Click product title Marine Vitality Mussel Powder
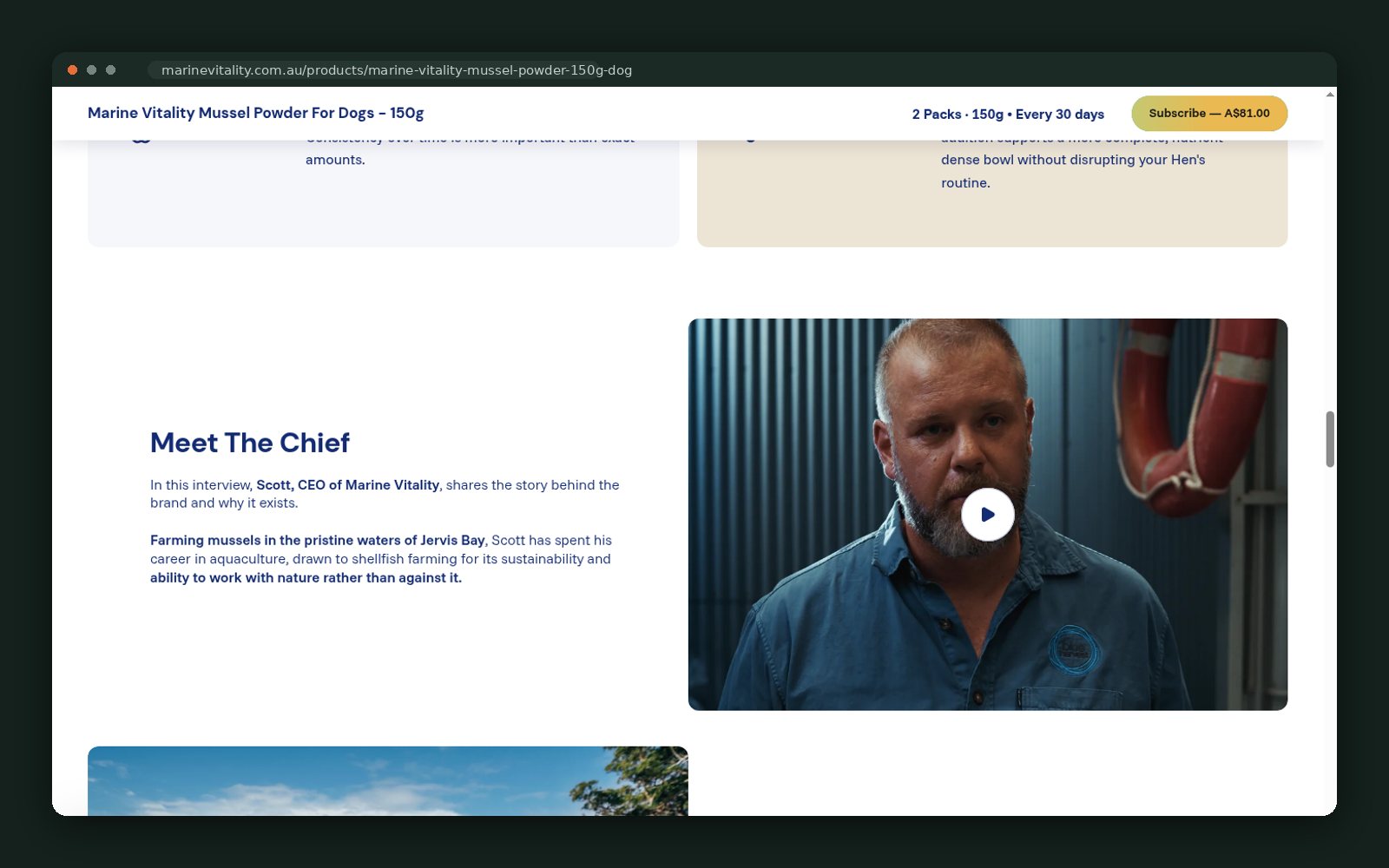 pyautogui.click(x=255, y=113)
